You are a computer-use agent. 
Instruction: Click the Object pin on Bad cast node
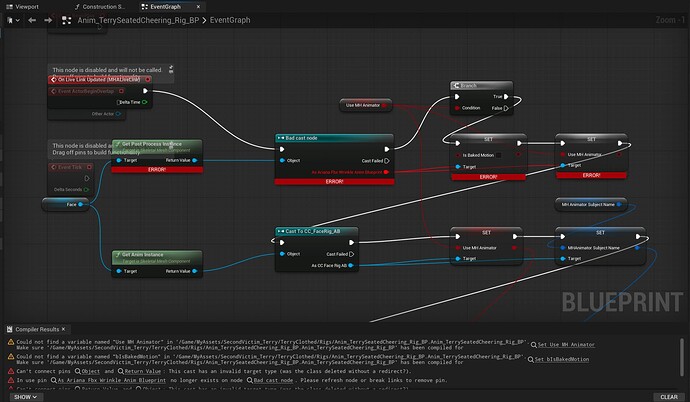click(282, 161)
